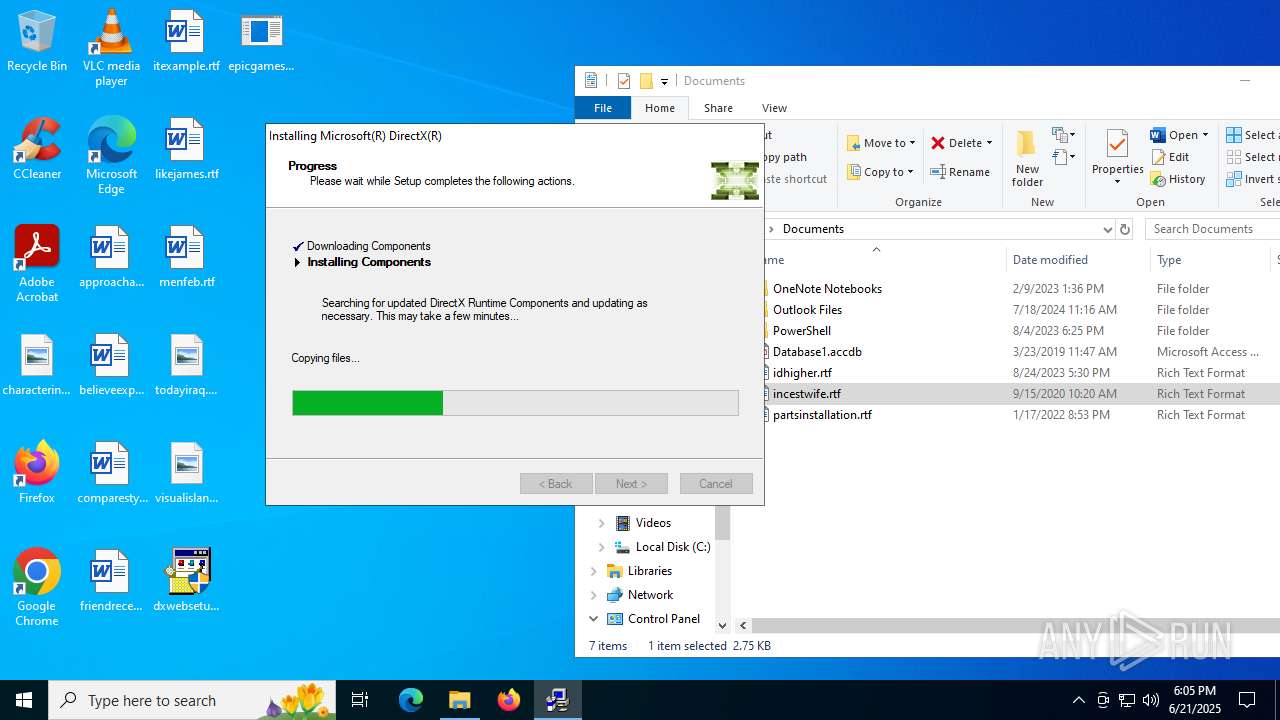
Task: Open the address bar history dropdown
Action: tap(1107, 229)
